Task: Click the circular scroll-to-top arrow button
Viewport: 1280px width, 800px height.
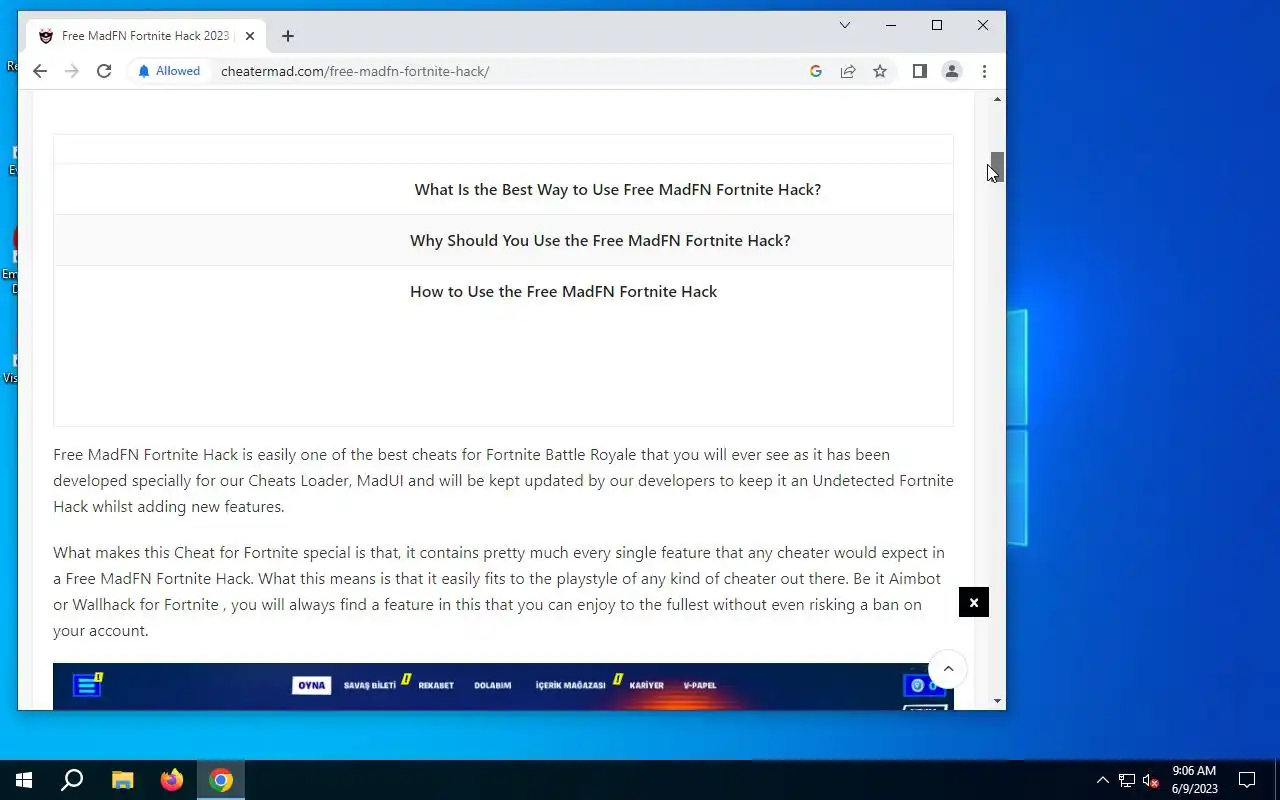Action: click(948, 669)
